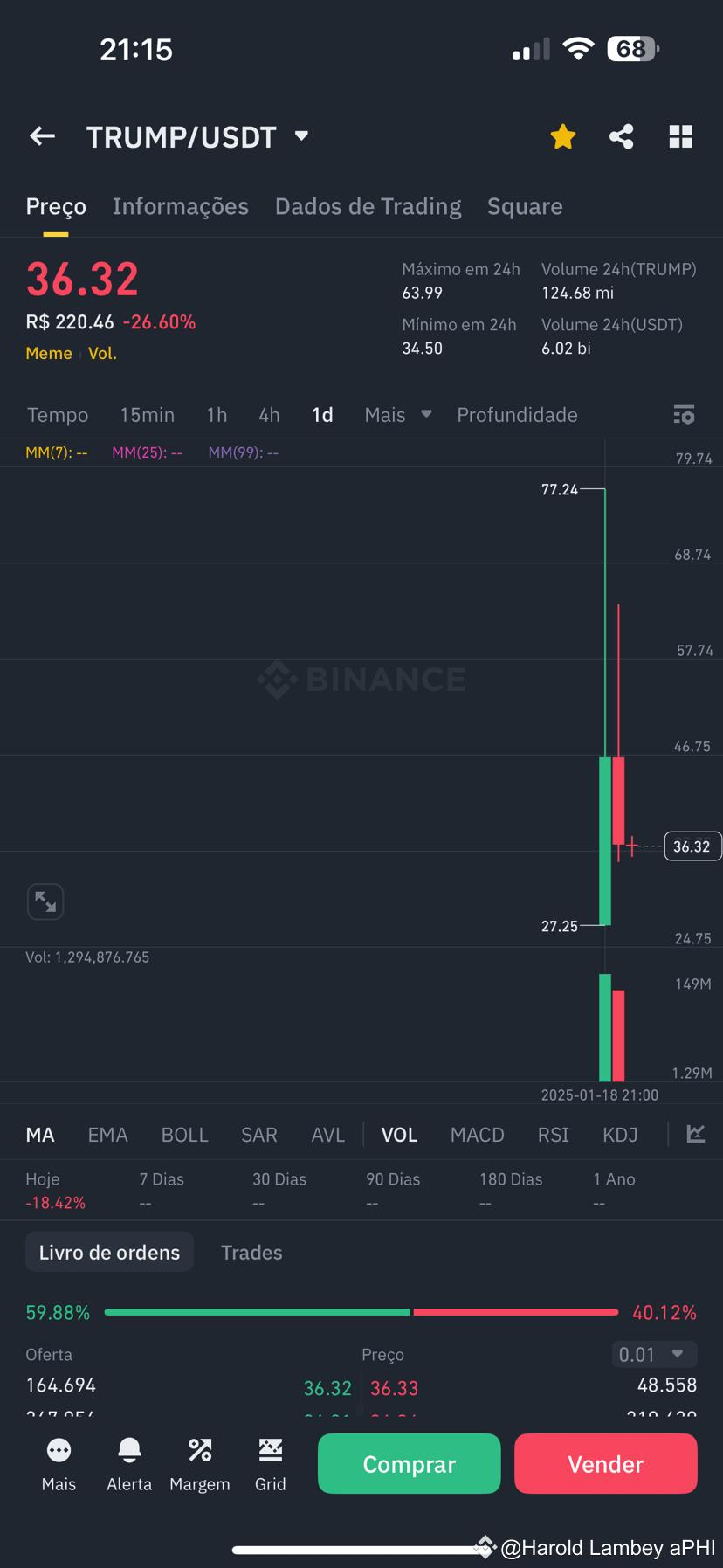Tap the back arrow icon
This screenshot has width=723, height=1568.
(x=42, y=136)
